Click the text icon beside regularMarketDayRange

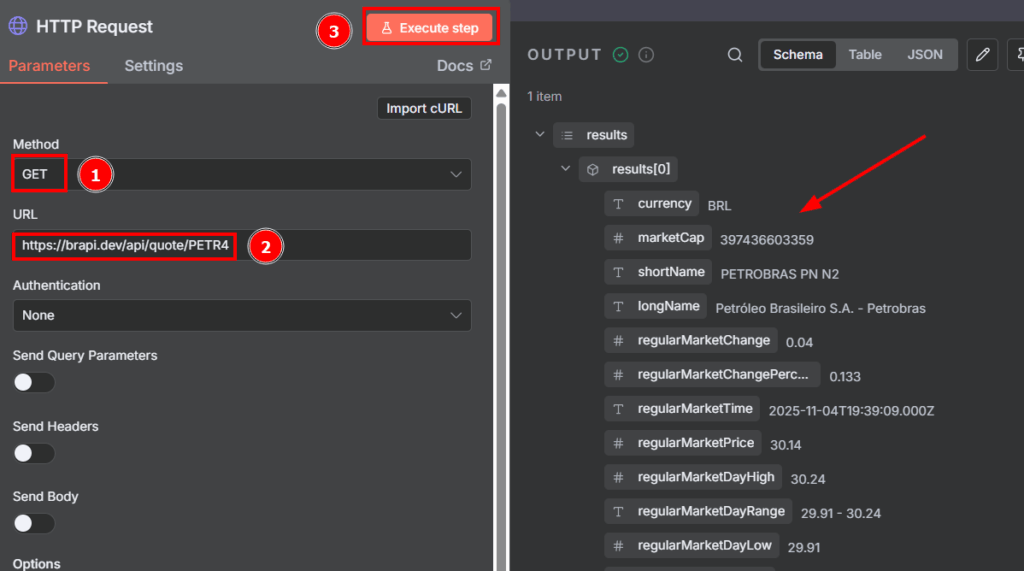pyautogui.click(x=618, y=512)
